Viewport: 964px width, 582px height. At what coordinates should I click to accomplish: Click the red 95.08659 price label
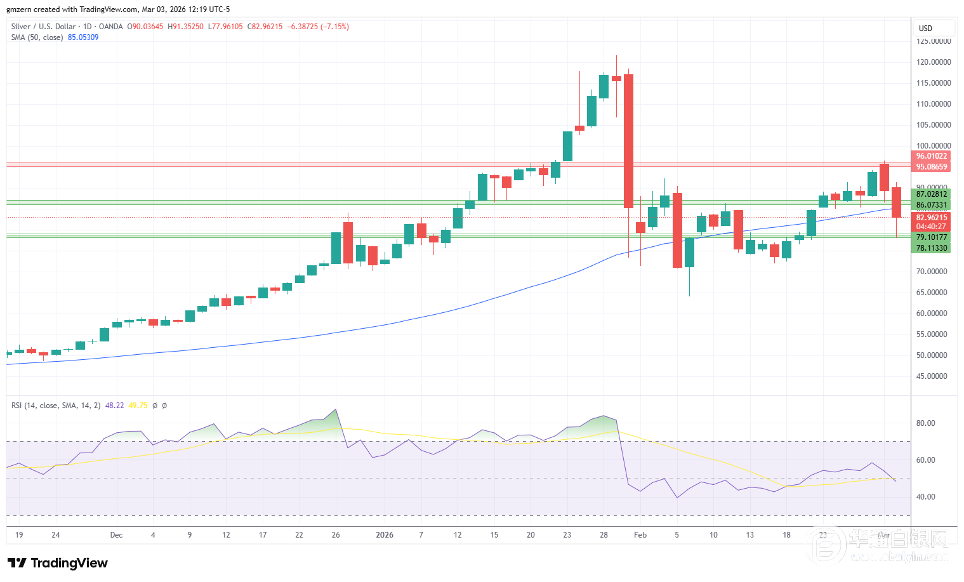point(930,167)
